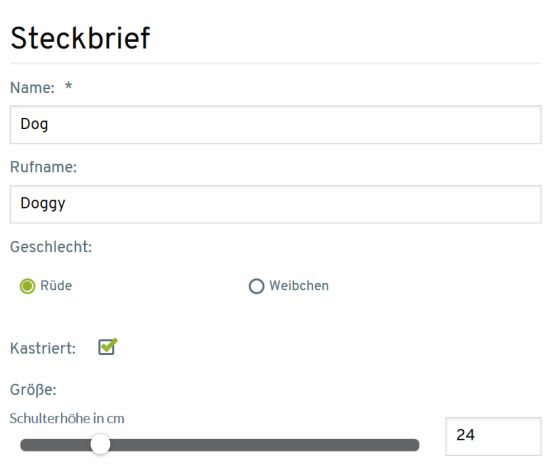The height and width of the screenshot is (471, 550).
Task: Select the Rüde radio button
Action: click(x=27, y=286)
